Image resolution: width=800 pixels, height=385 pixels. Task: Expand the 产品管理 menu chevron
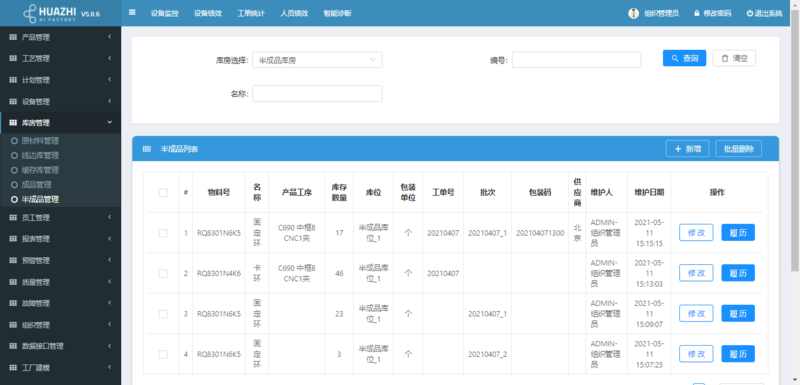(x=110, y=37)
